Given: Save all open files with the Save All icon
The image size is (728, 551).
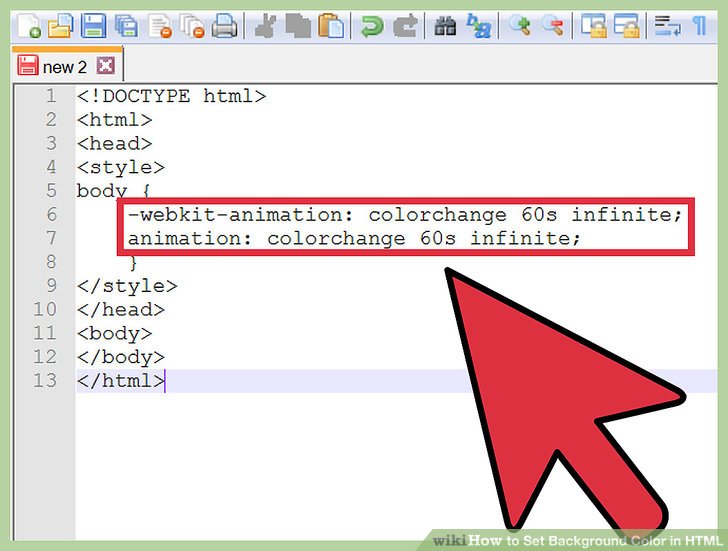Looking at the screenshot, I should pos(126,26).
